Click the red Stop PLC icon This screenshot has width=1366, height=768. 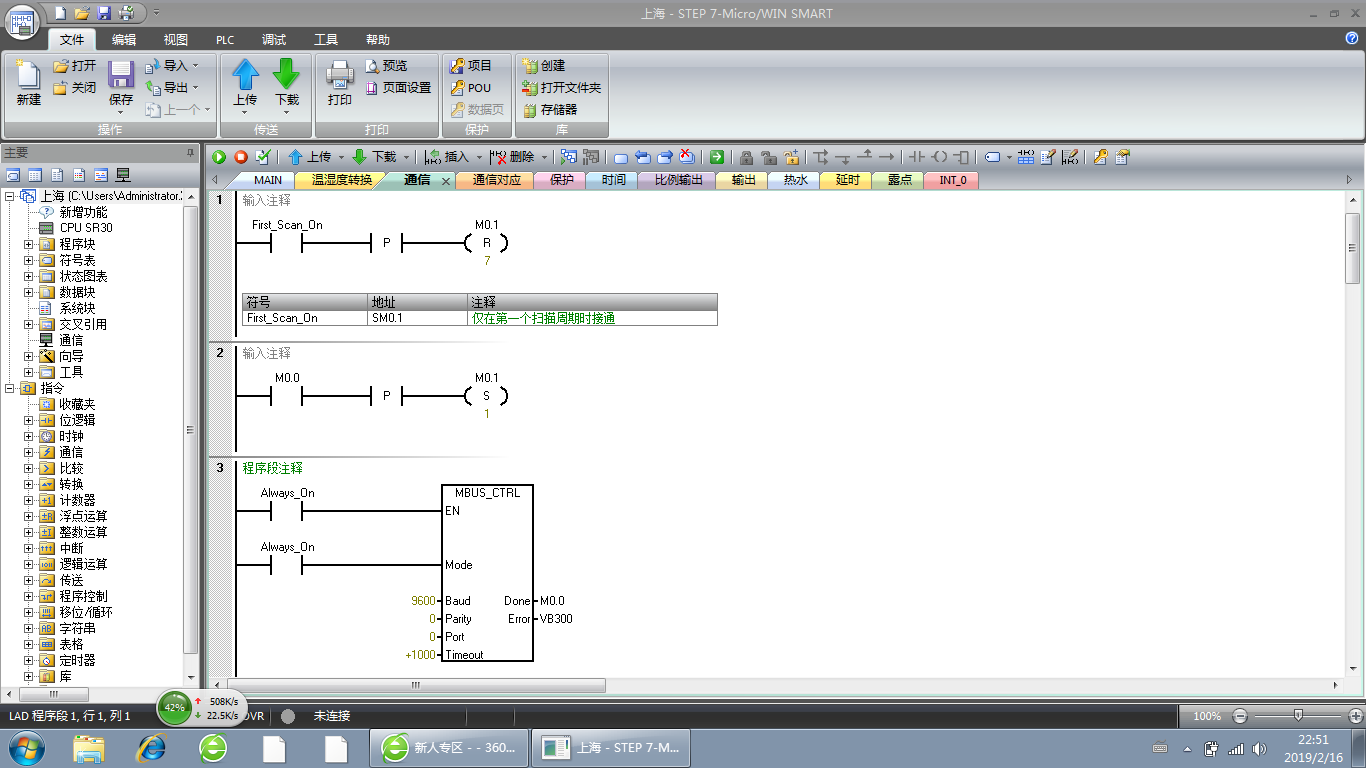(241, 157)
